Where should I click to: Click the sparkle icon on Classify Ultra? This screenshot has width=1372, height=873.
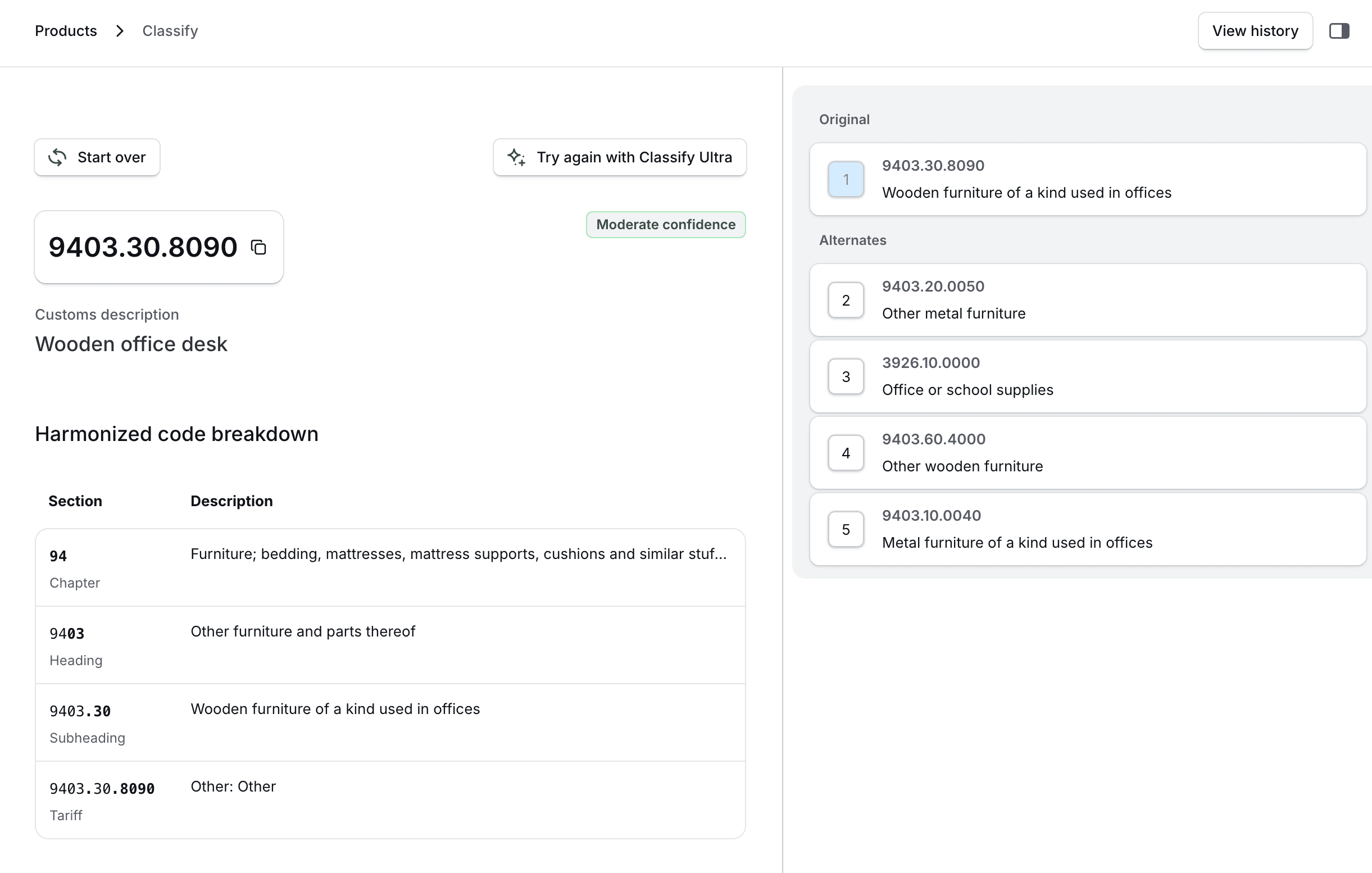coord(517,157)
